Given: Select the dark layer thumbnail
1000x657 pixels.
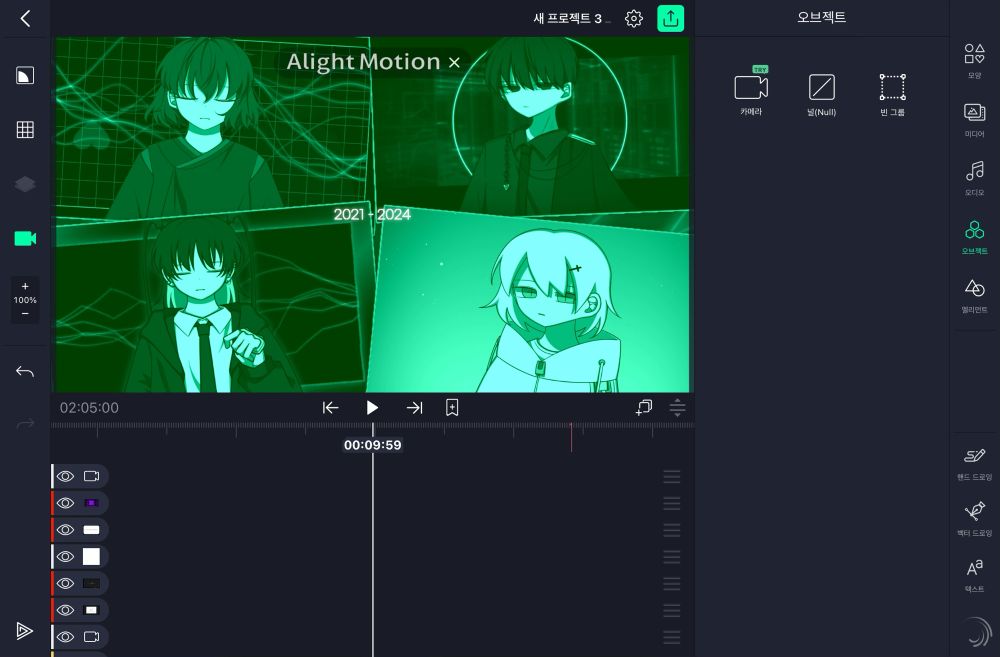Looking at the screenshot, I should [x=91, y=584].
